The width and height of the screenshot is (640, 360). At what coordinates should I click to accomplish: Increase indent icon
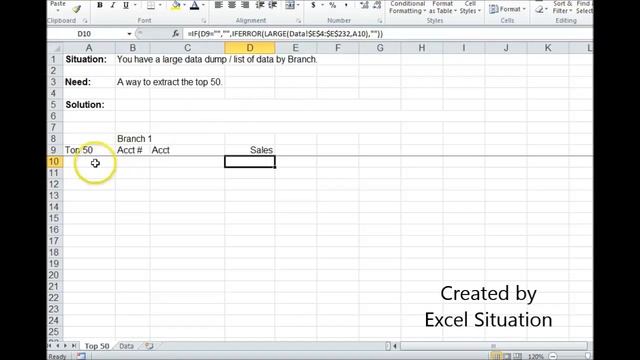[273, 5]
